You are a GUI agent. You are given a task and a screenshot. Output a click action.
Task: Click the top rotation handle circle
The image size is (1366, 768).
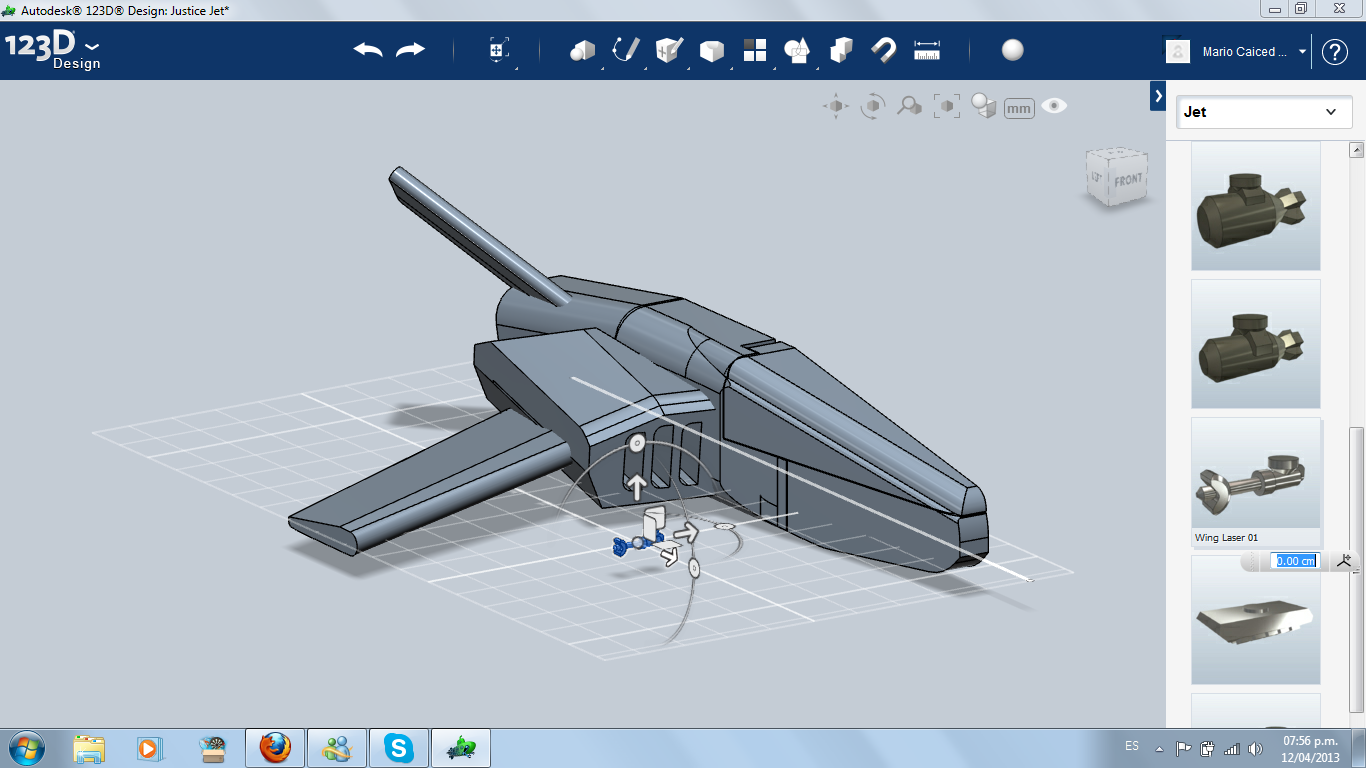pyautogui.click(x=635, y=442)
